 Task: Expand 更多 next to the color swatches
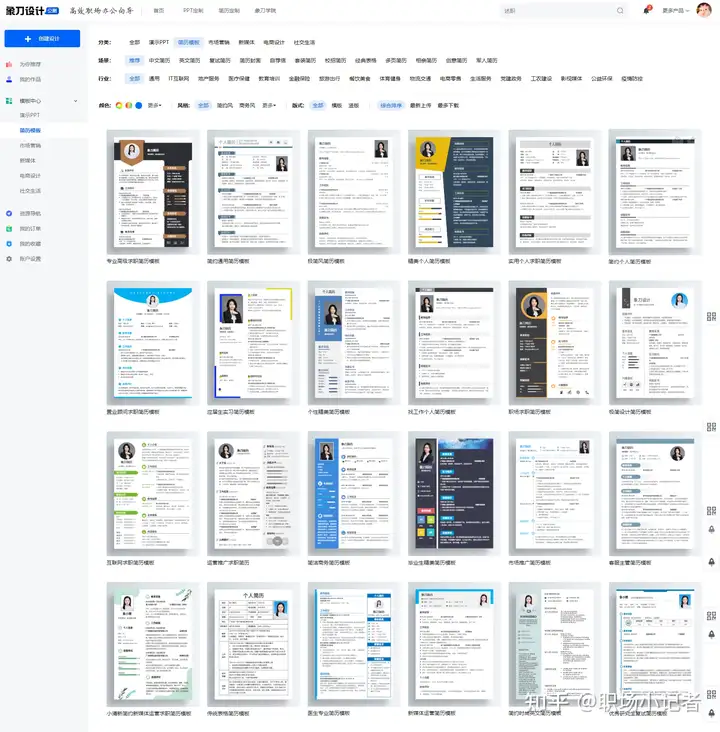[x=154, y=106]
